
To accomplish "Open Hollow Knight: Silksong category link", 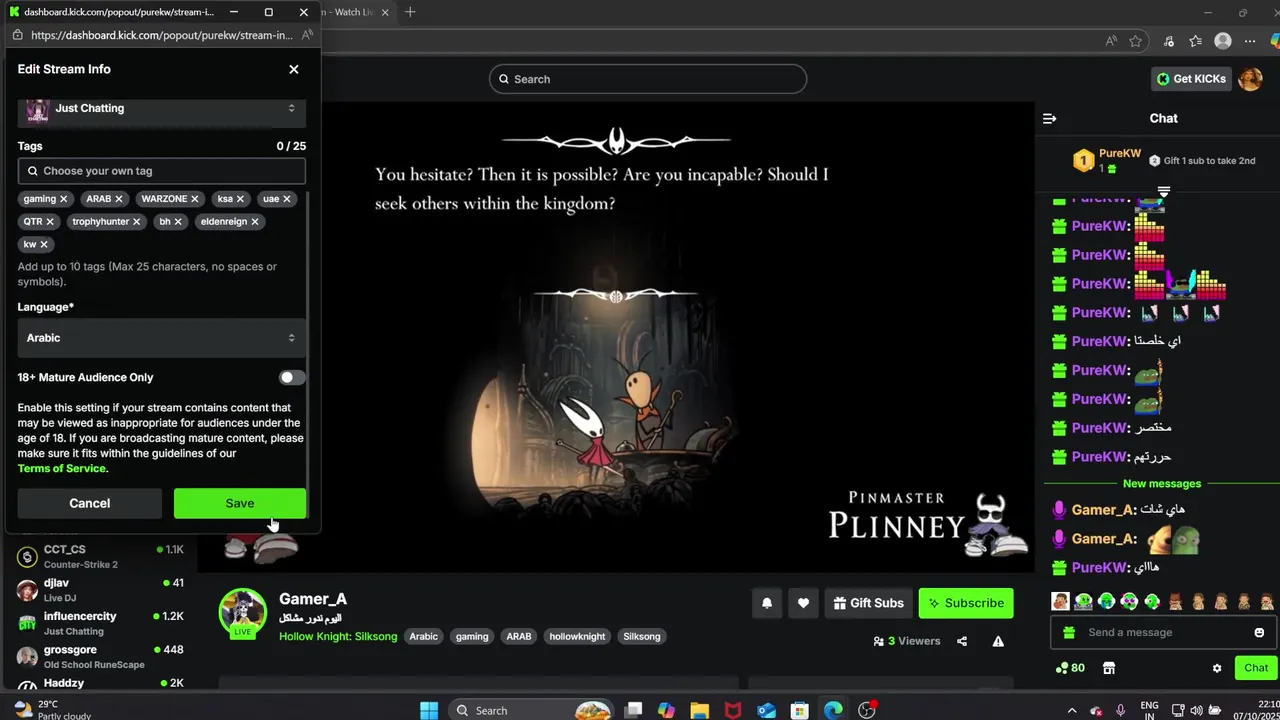I will [338, 636].
